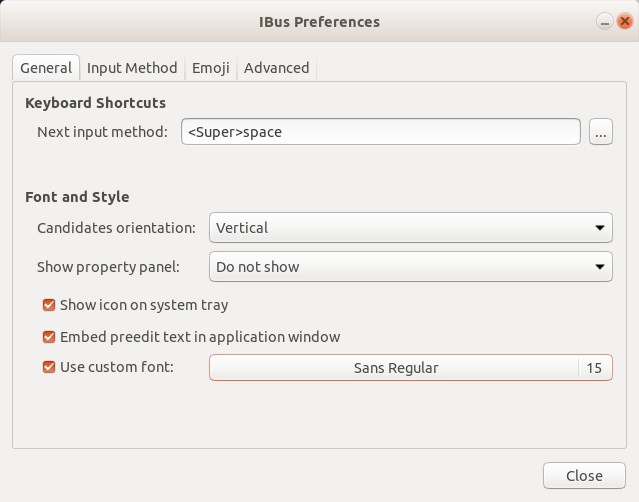The width and height of the screenshot is (639, 502).
Task: Click the Candidates orientation label
Action: pyautogui.click(x=117, y=228)
